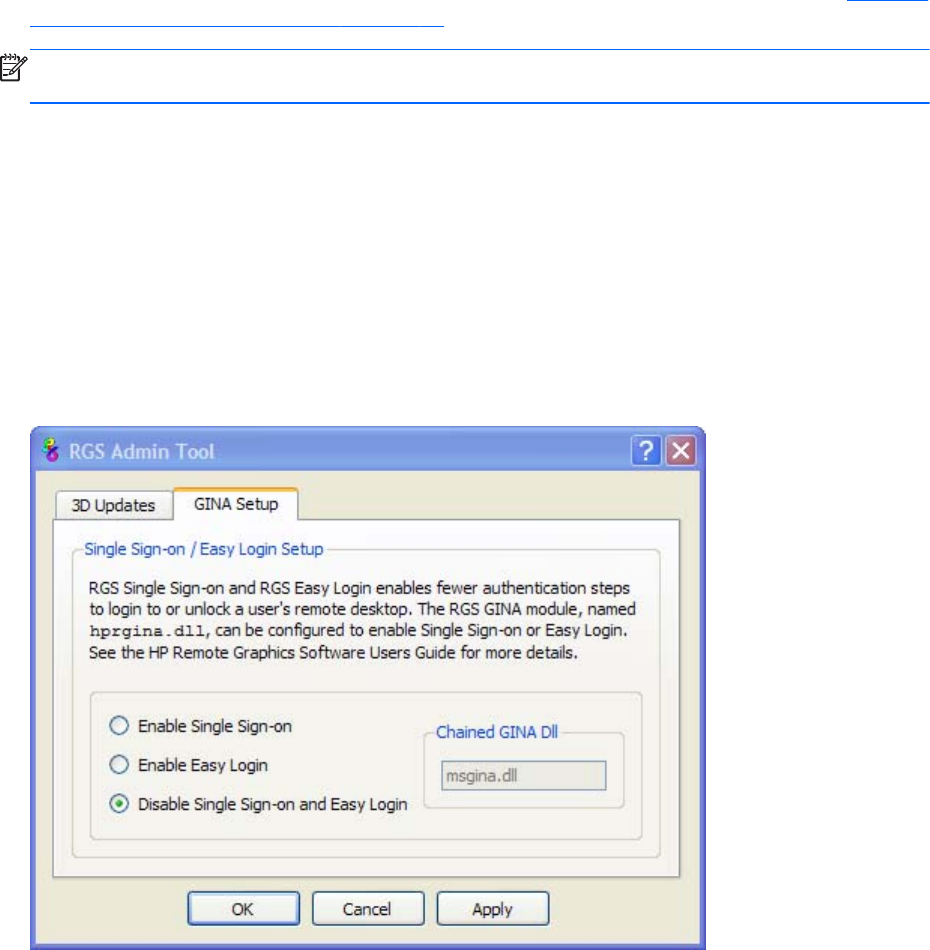The width and height of the screenshot is (930, 950).
Task: Click the Chained GINA Dll msgina.dll field
Action: [x=523, y=776]
